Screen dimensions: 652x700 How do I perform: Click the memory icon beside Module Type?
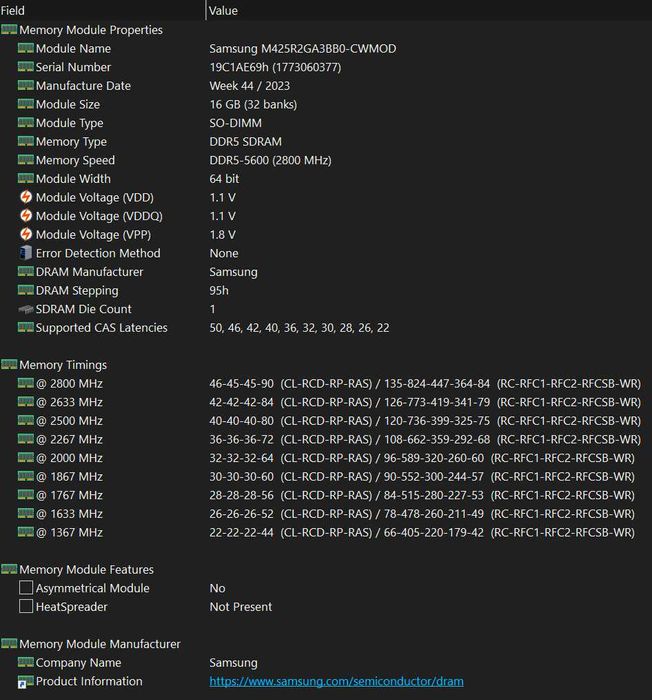25,123
